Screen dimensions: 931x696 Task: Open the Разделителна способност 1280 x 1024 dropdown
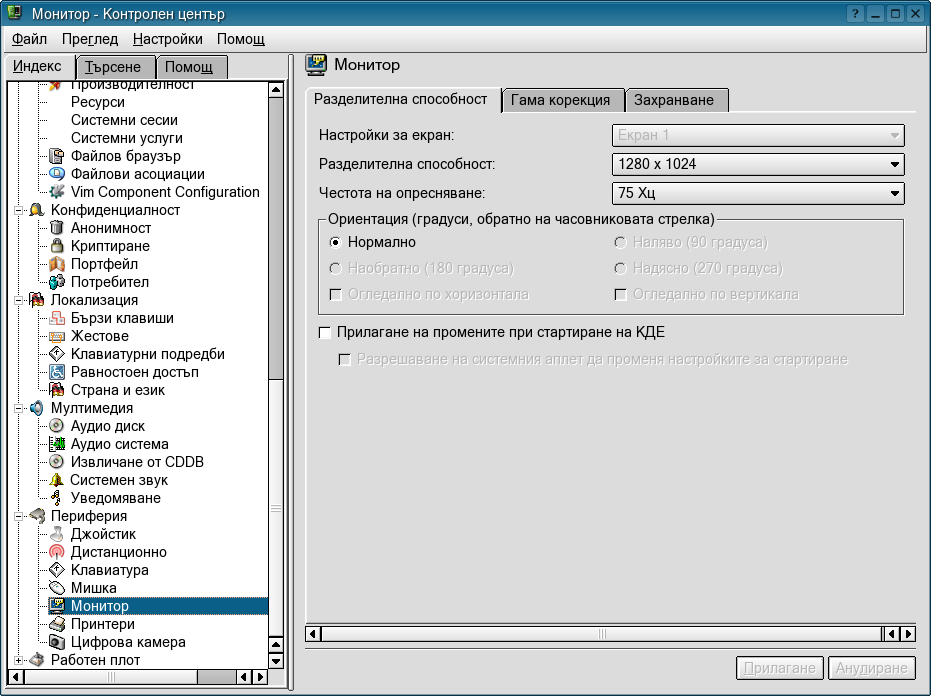pos(757,164)
